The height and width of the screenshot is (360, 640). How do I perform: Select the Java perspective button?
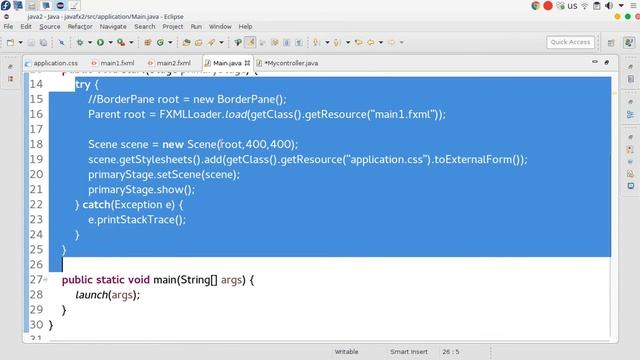tap(629, 42)
